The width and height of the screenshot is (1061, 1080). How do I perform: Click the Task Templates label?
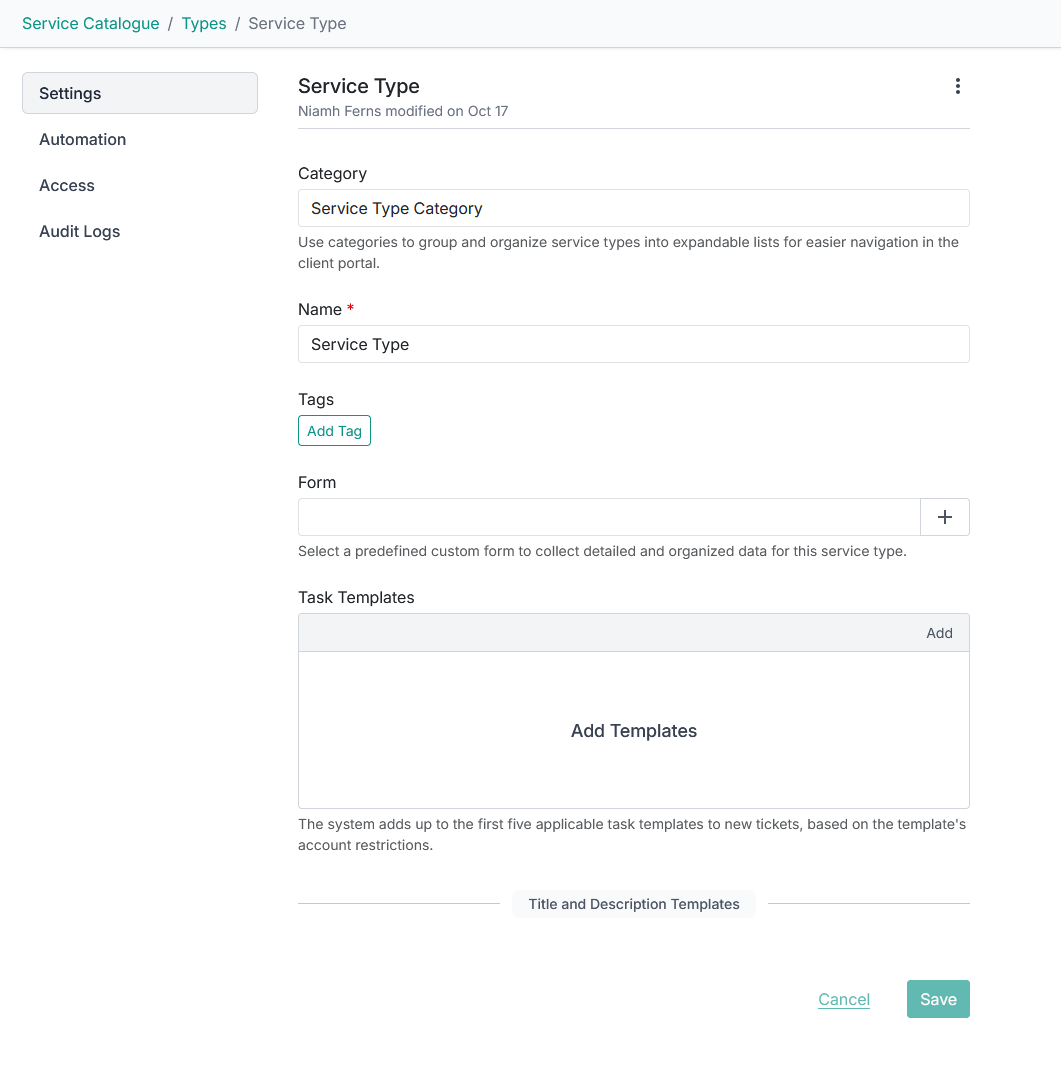(356, 597)
